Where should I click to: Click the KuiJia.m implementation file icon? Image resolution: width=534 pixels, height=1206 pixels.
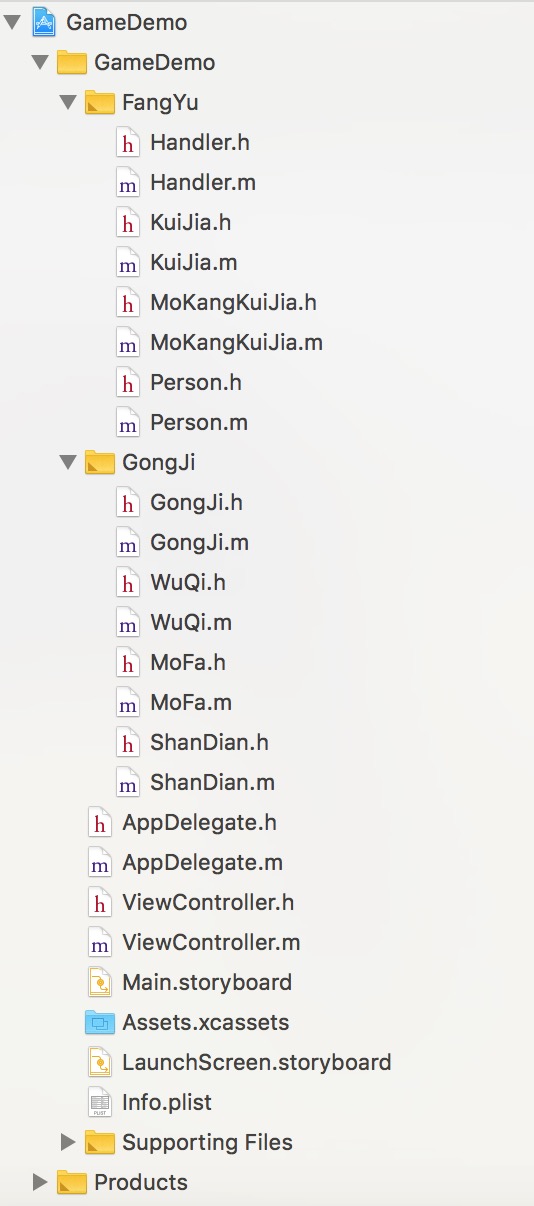tap(127, 262)
